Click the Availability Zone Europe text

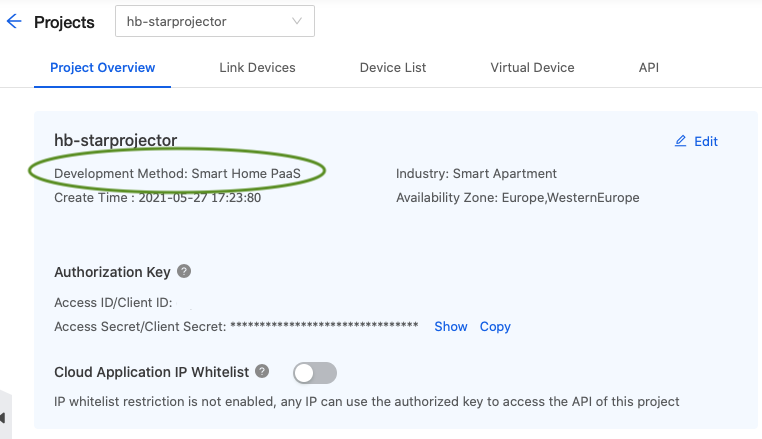tap(517, 197)
